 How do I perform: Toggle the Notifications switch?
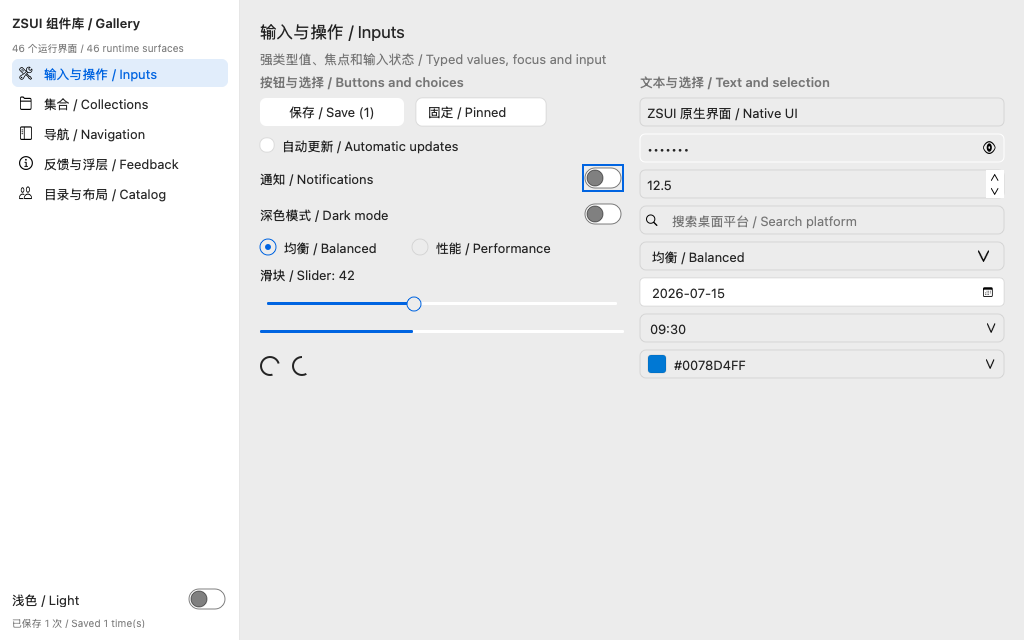pos(603,178)
